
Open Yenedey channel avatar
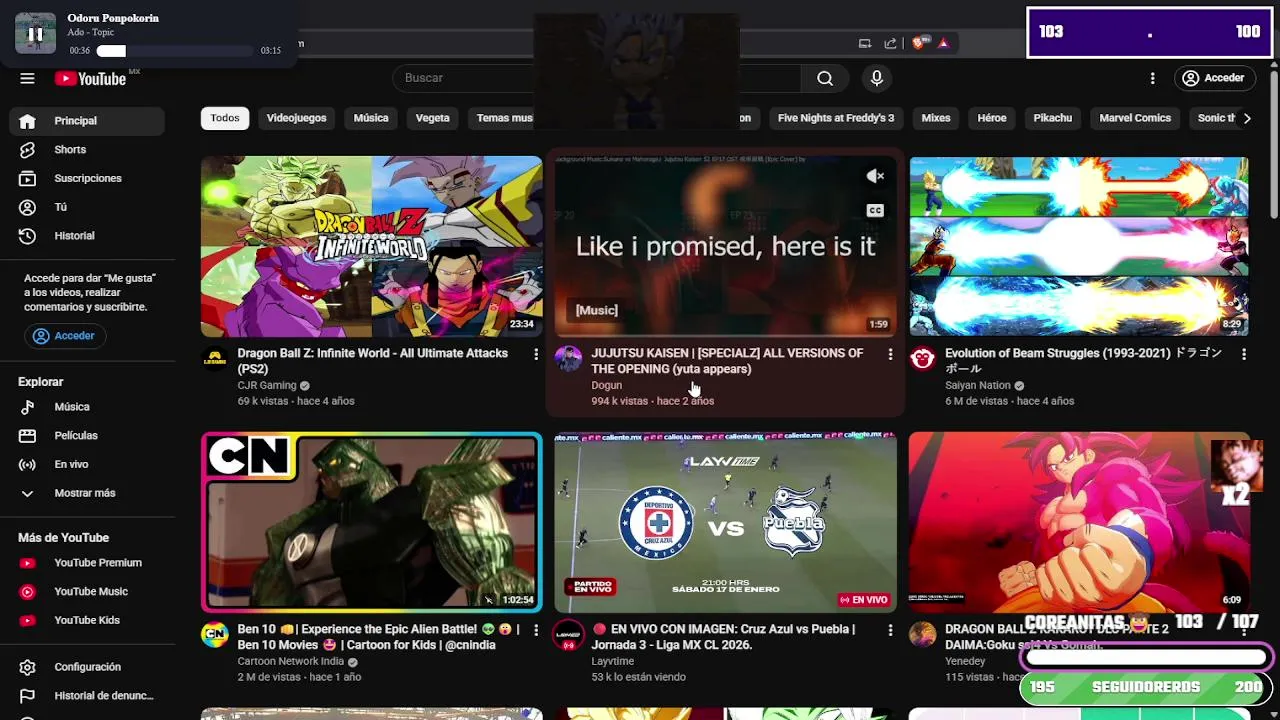[x=922, y=635]
